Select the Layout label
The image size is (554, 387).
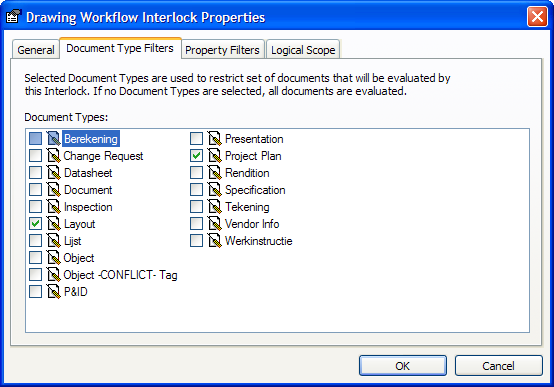click(x=79, y=224)
